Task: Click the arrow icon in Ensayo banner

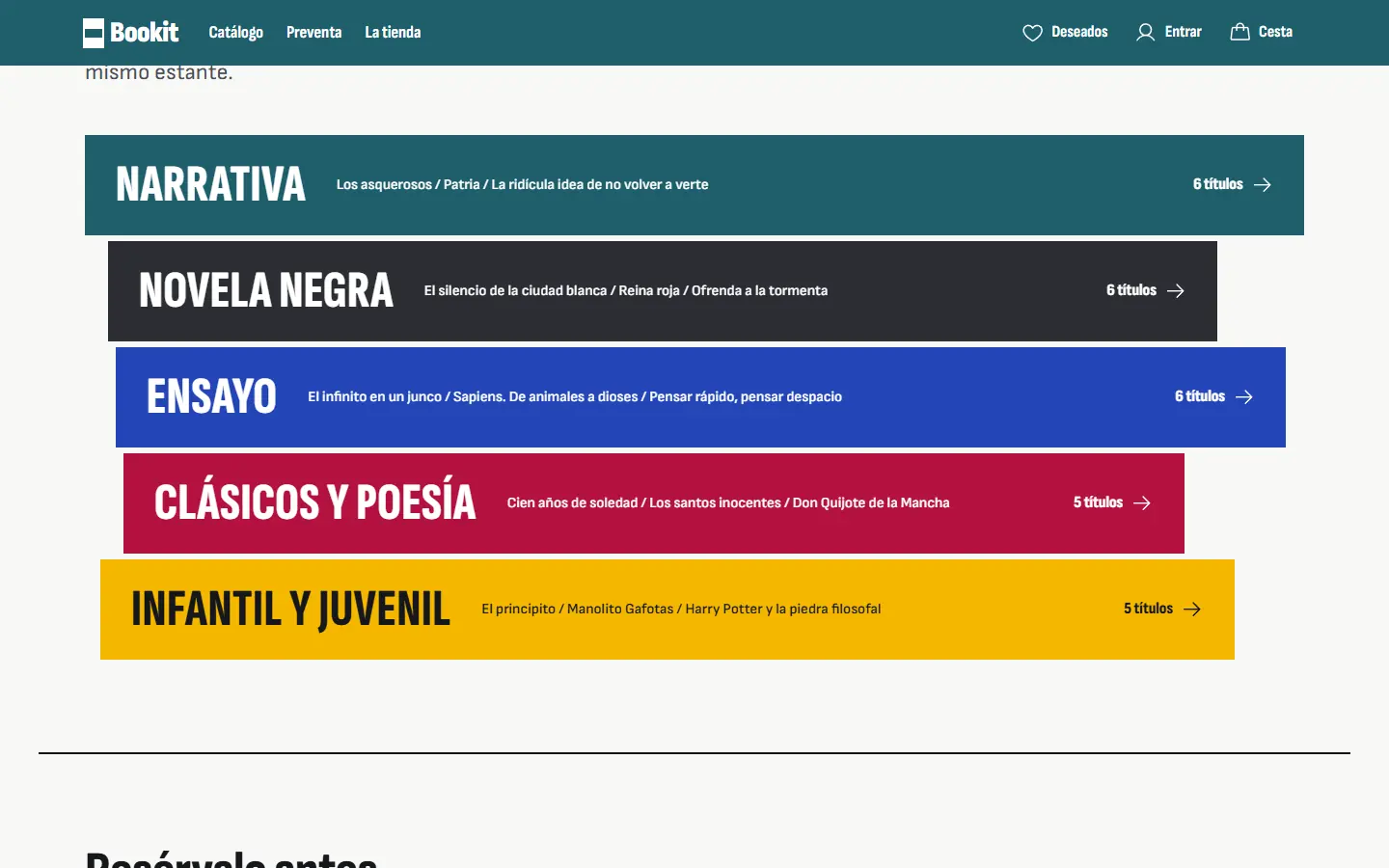Action: pos(1244,397)
